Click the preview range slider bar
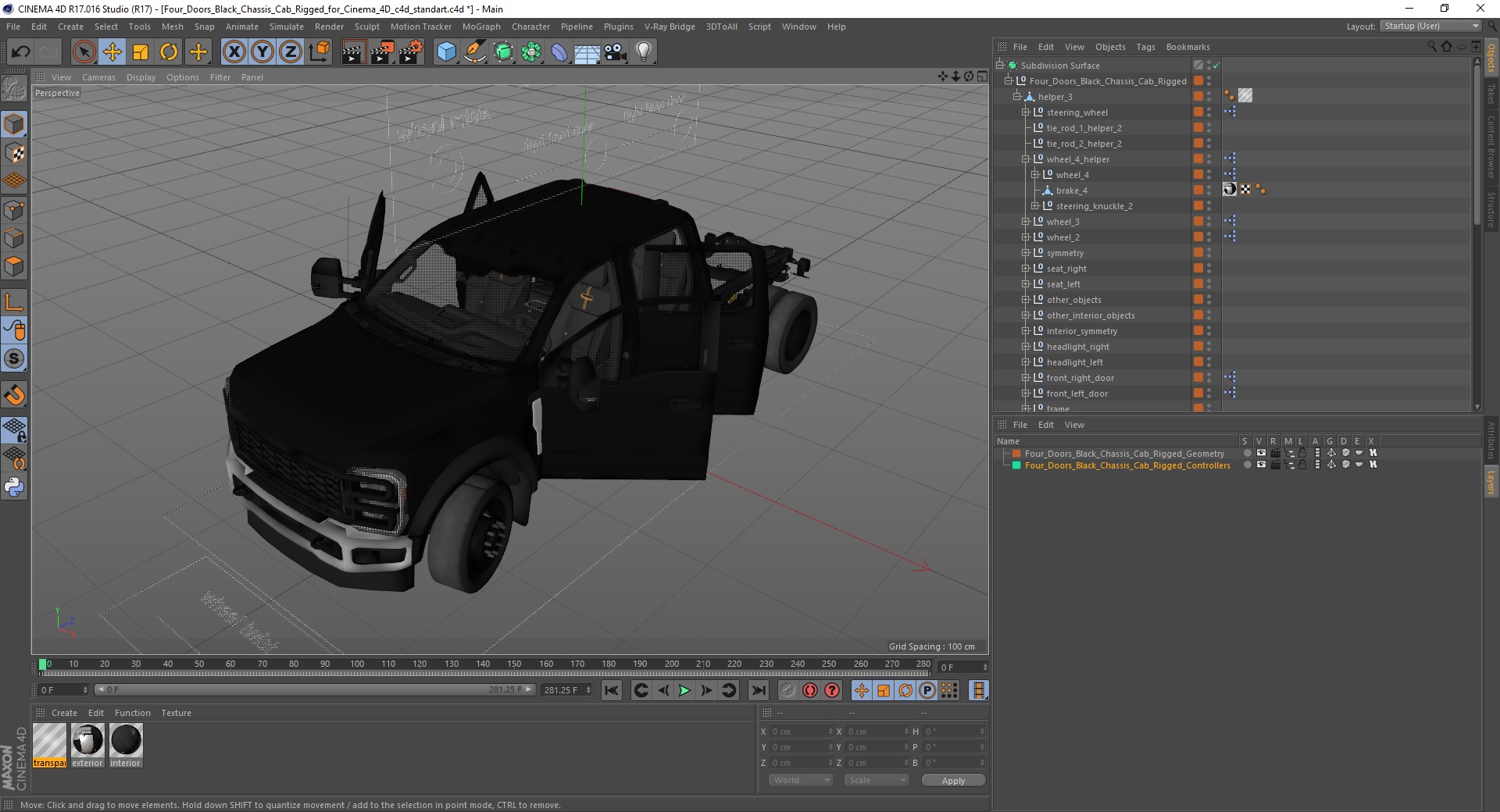Viewport: 1500px width, 812px height. (315, 689)
